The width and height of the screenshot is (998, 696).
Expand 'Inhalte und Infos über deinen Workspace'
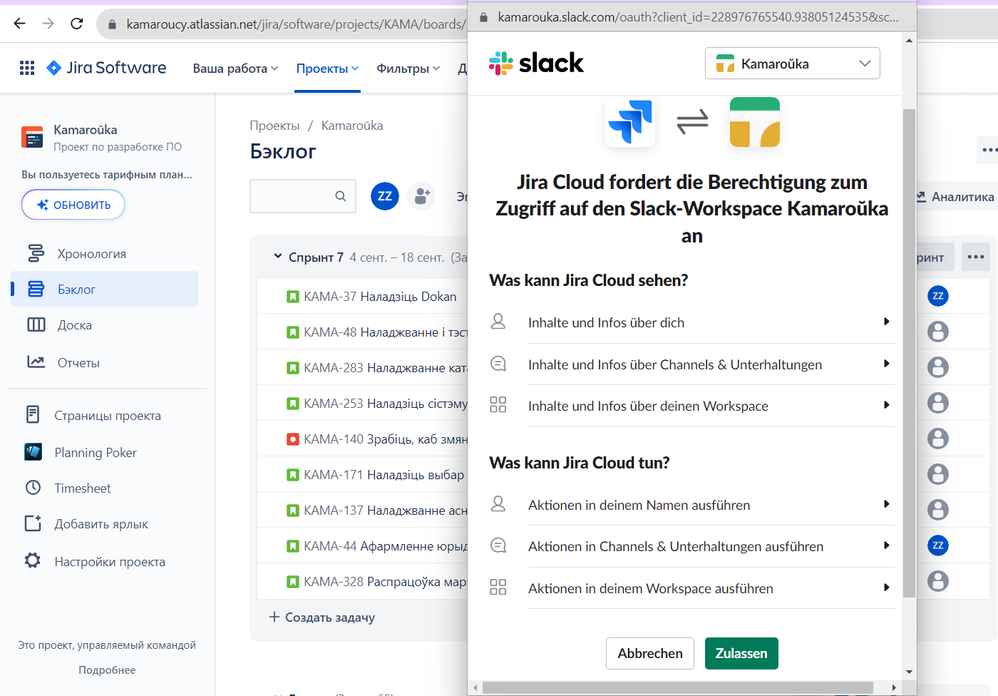point(692,406)
